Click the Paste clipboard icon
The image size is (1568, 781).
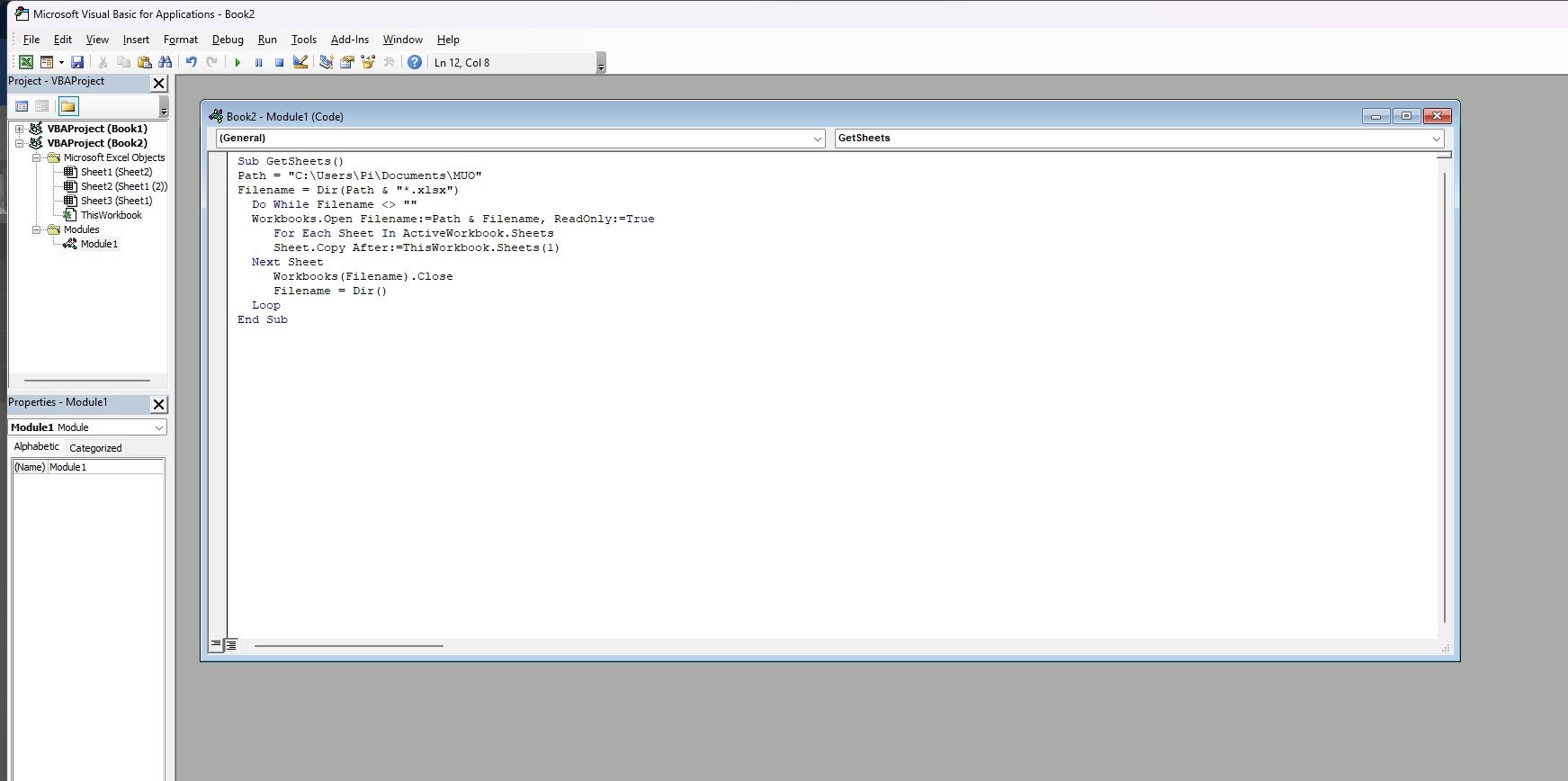[x=144, y=62]
